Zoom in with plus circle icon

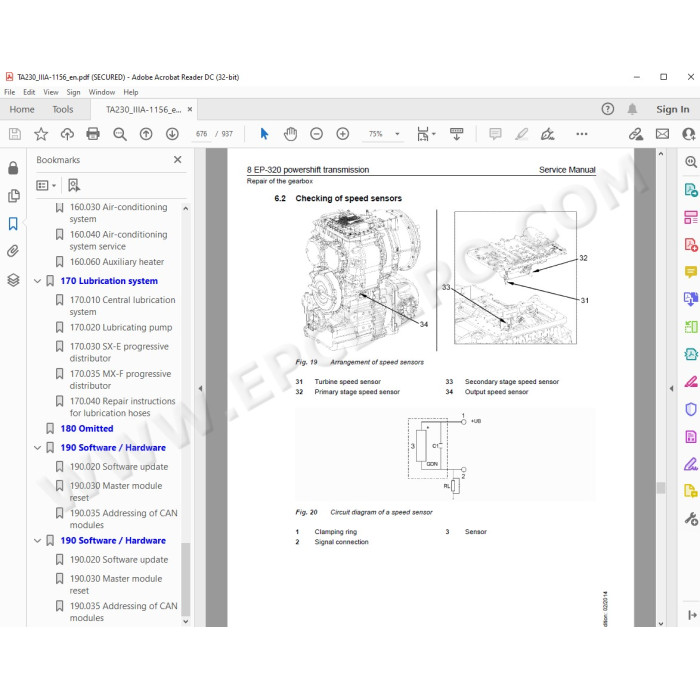click(x=342, y=134)
